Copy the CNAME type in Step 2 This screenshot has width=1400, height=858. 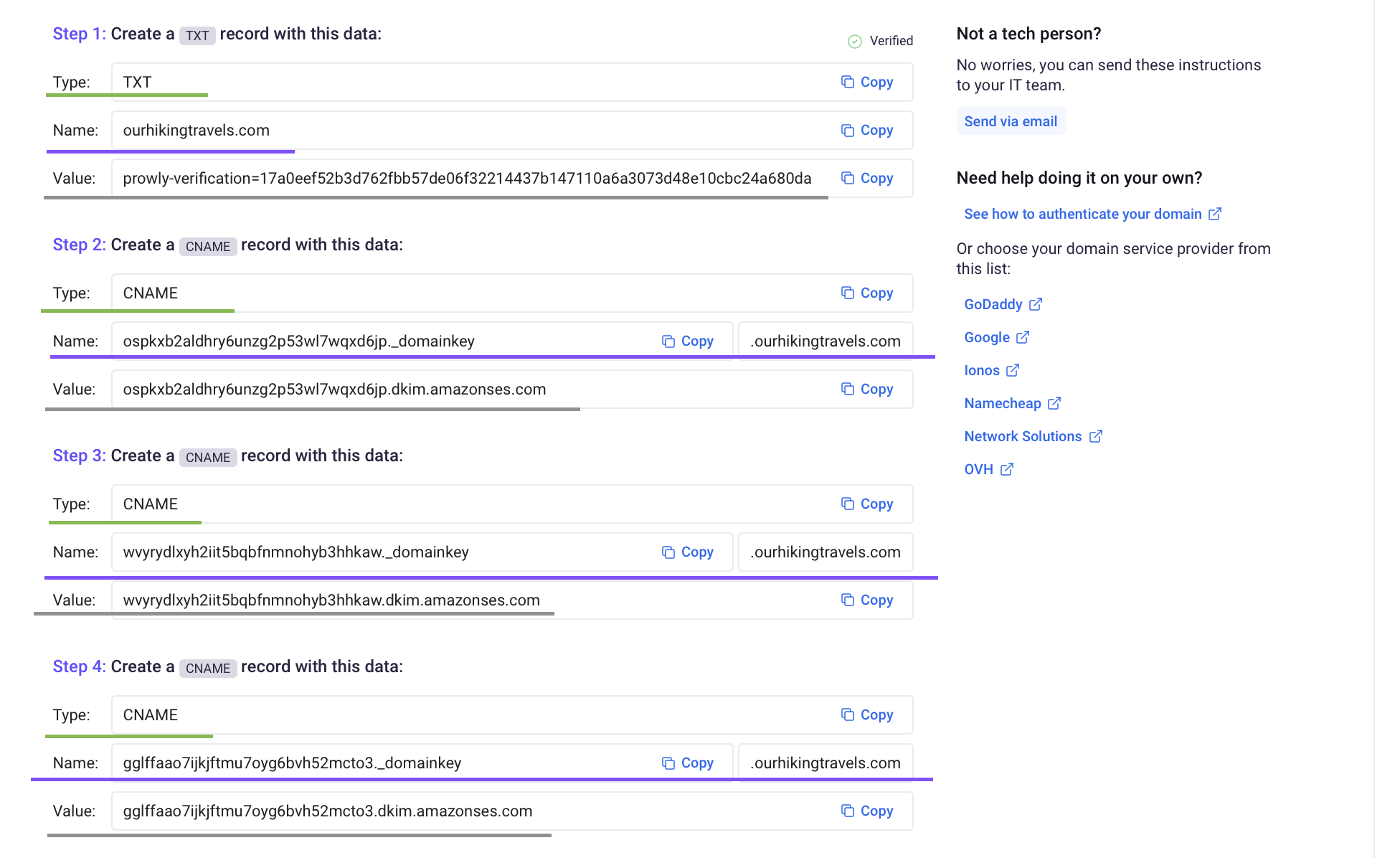[866, 293]
